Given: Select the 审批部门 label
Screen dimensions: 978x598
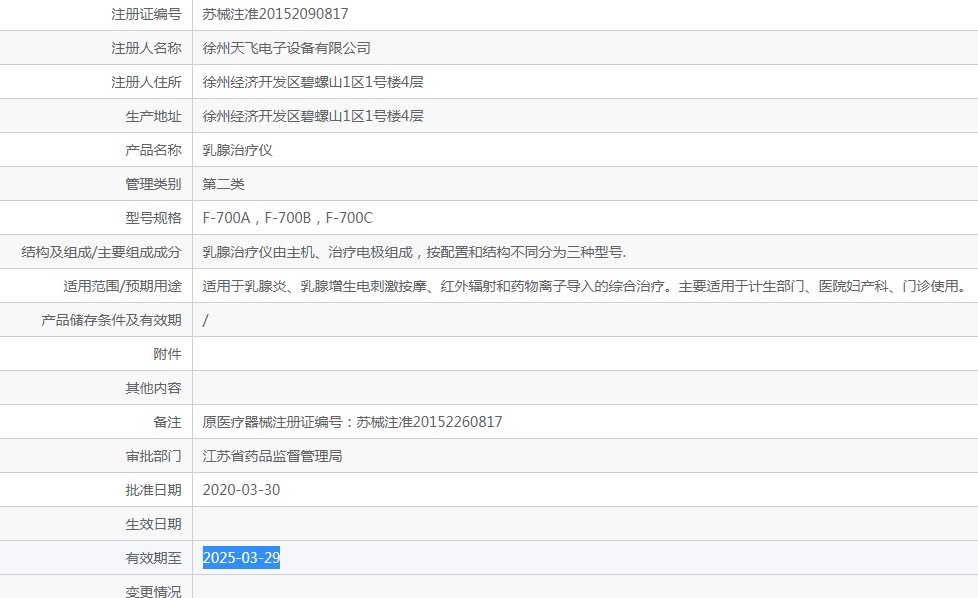Looking at the screenshot, I should click(x=153, y=456).
